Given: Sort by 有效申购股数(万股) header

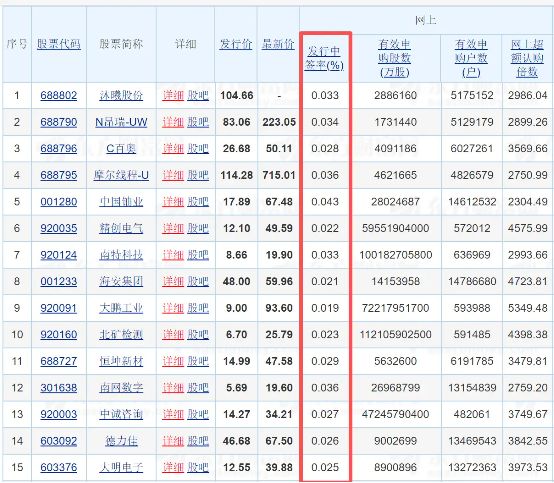Looking at the screenshot, I should (395, 58).
